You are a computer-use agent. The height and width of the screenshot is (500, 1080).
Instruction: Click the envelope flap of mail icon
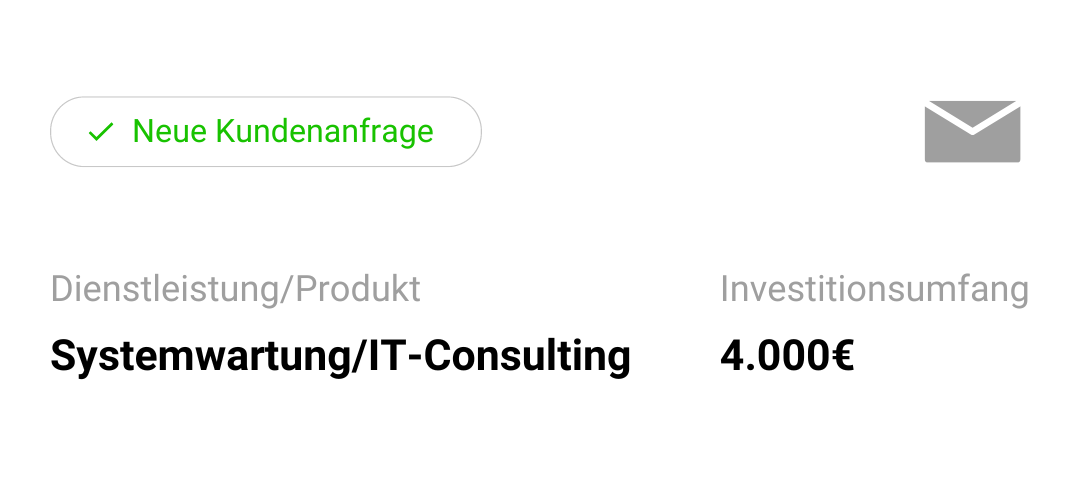(972, 114)
